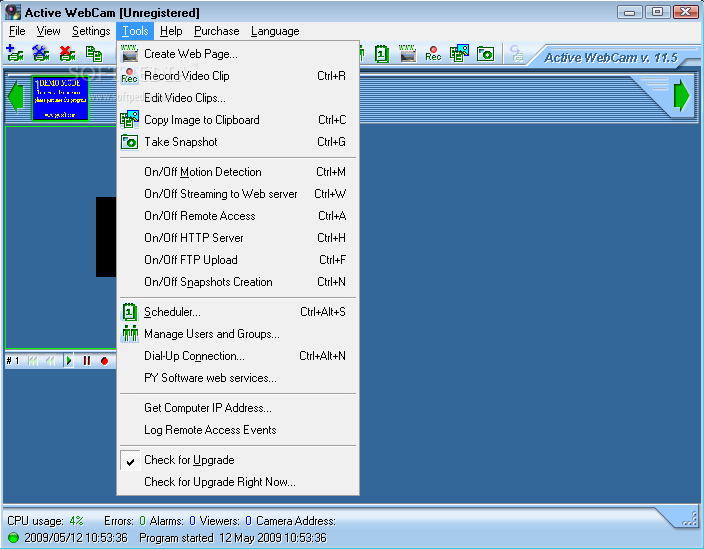Select the DEMO MODE camera thumbnail
Image resolution: width=704 pixels, height=549 pixels.
pos(60,98)
